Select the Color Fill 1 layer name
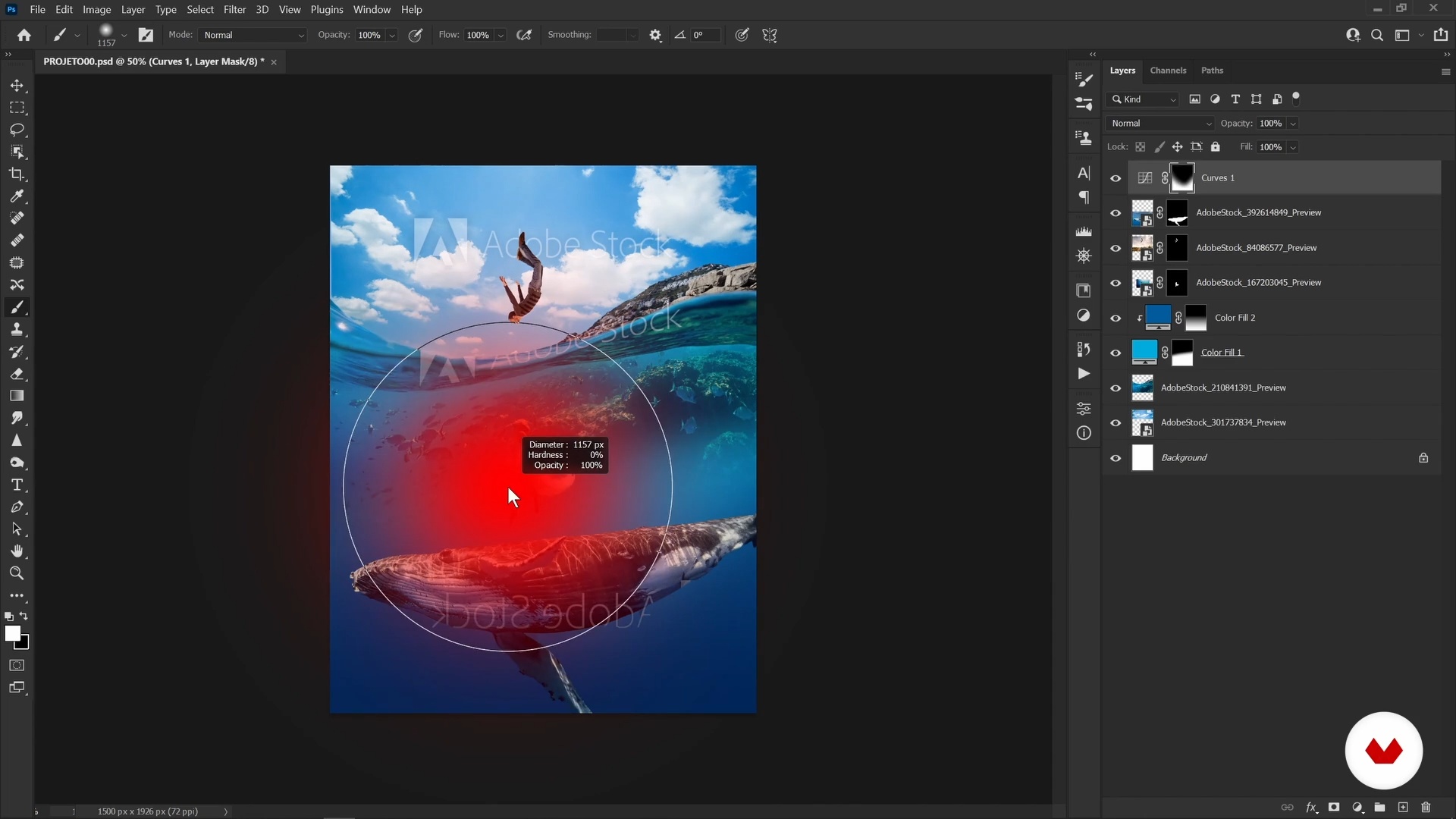This screenshot has width=1456, height=819. click(x=1222, y=353)
